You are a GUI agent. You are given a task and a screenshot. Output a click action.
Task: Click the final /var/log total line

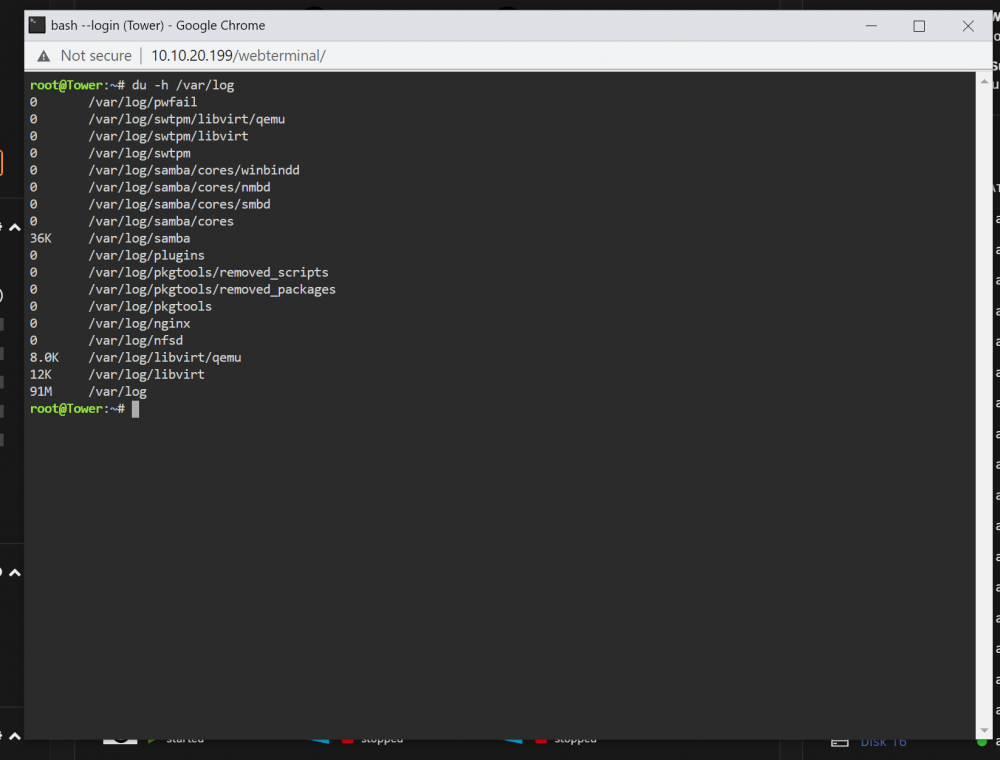88,392
